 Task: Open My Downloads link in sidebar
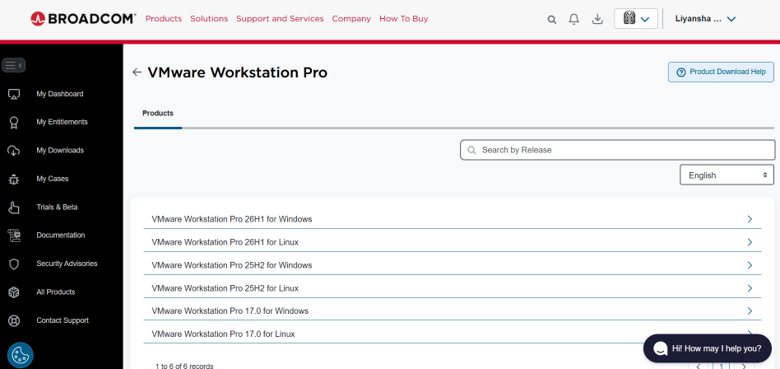pyautogui.click(x=60, y=150)
